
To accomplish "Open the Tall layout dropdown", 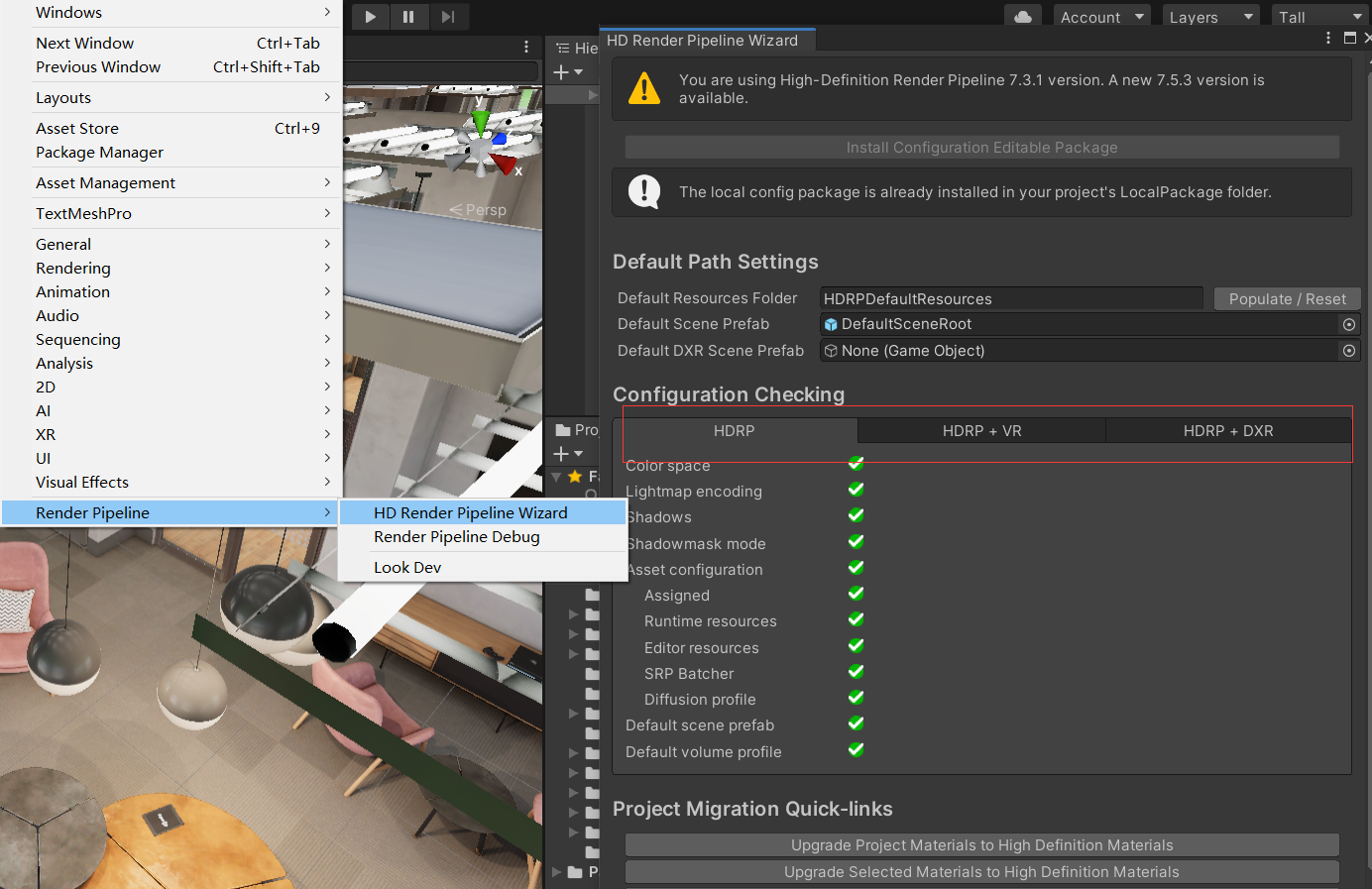I will [1320, 17].
